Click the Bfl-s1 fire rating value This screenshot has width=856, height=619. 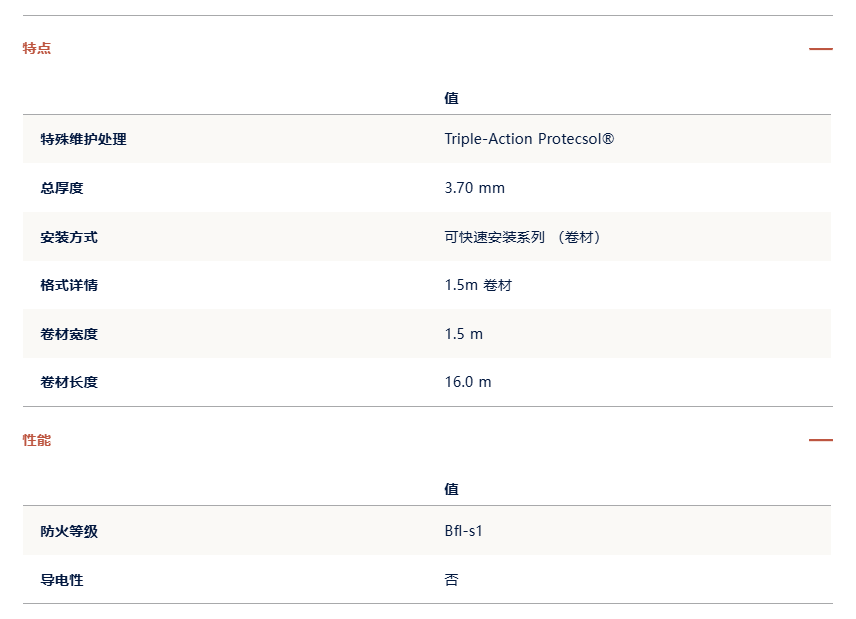463,531
